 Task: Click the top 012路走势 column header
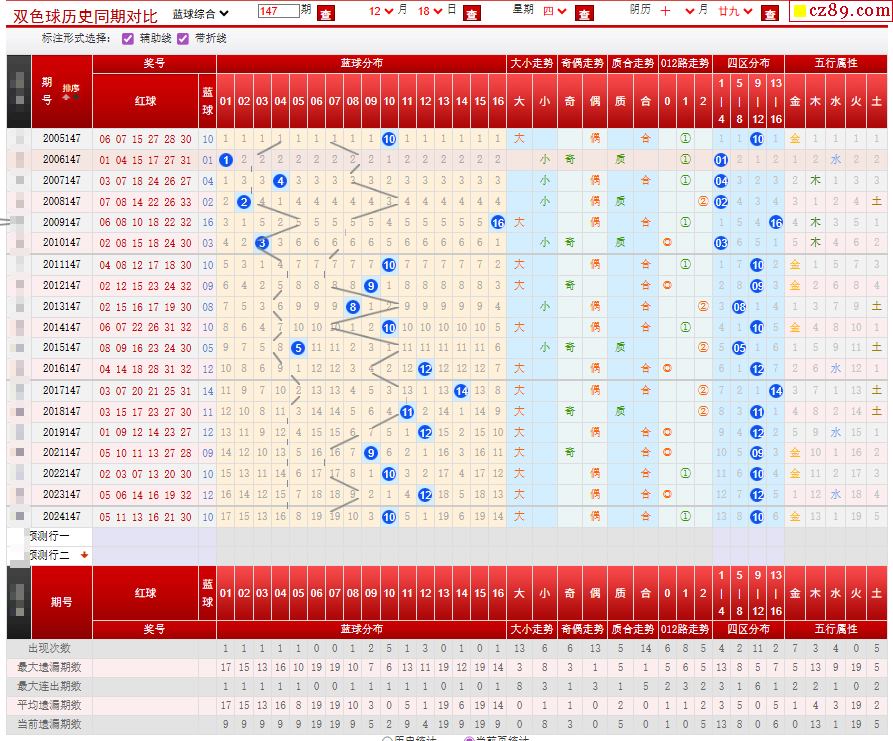click(x=685, y=63)
